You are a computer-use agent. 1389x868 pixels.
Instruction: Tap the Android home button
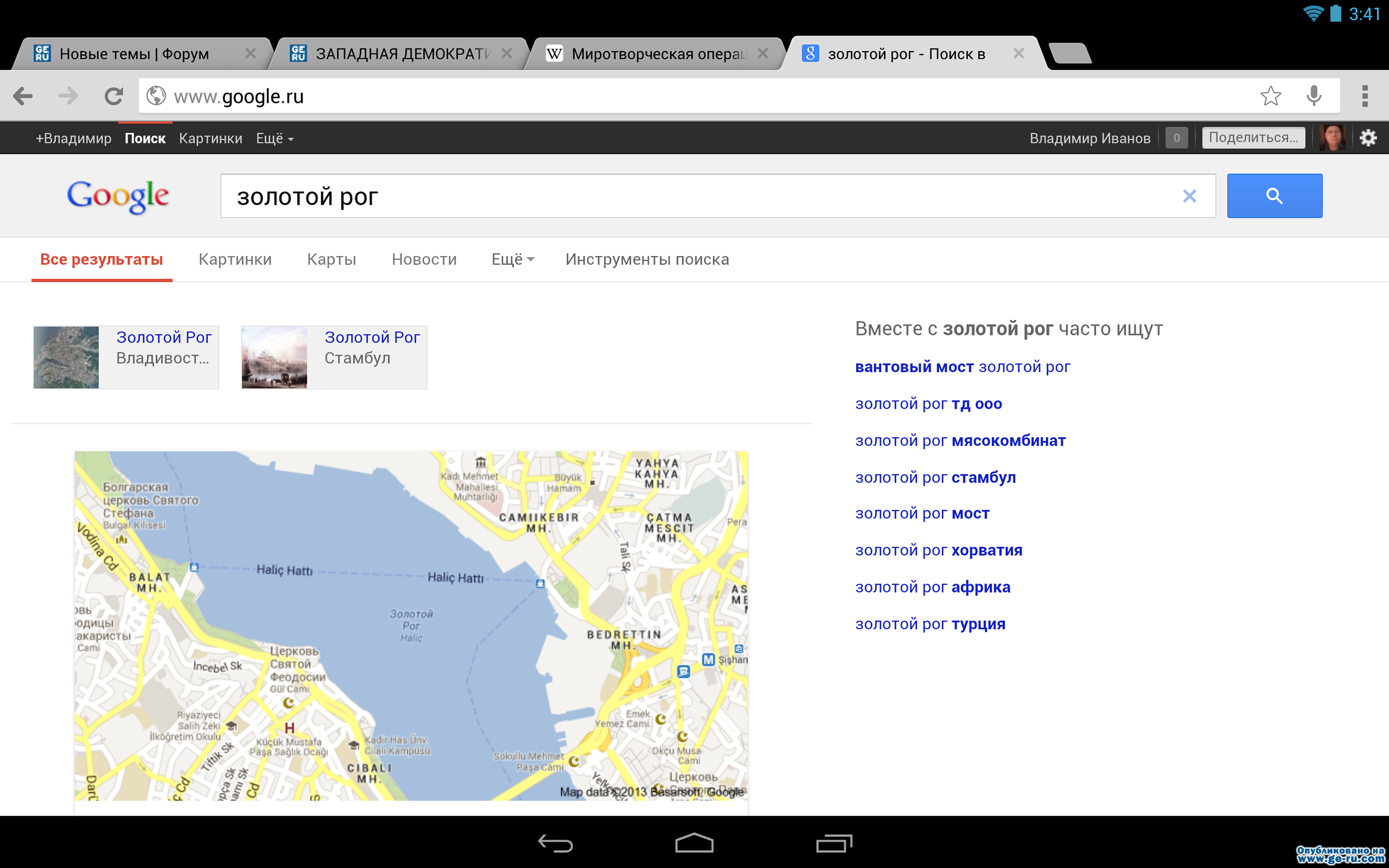tap(694, 843)
